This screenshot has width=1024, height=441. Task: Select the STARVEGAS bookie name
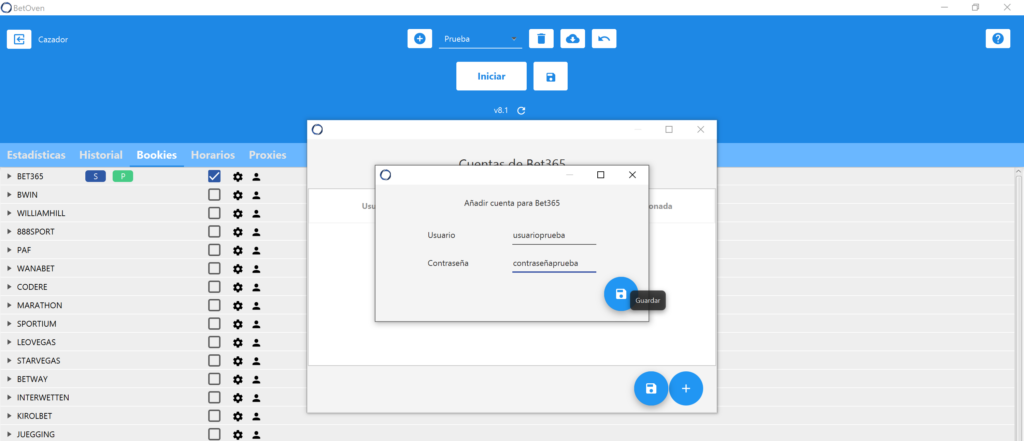tap(40, 361)
